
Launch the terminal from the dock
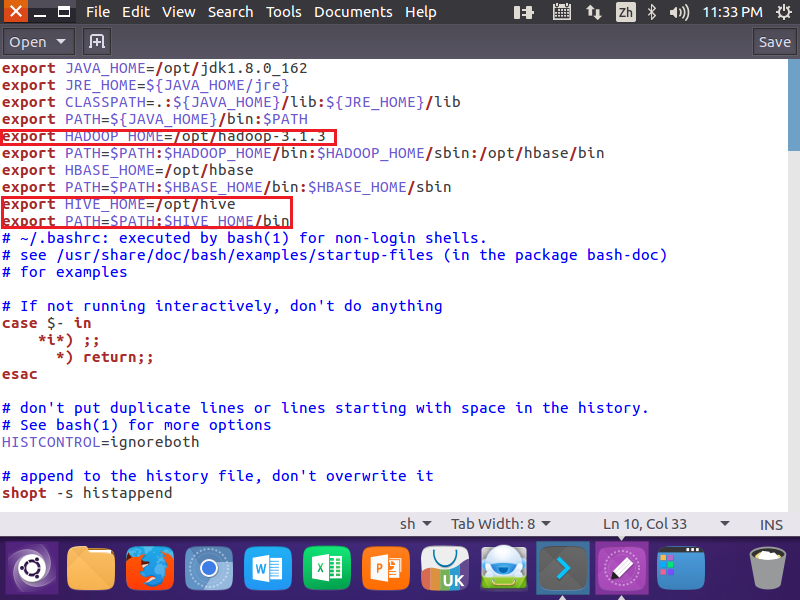[562, 568]
